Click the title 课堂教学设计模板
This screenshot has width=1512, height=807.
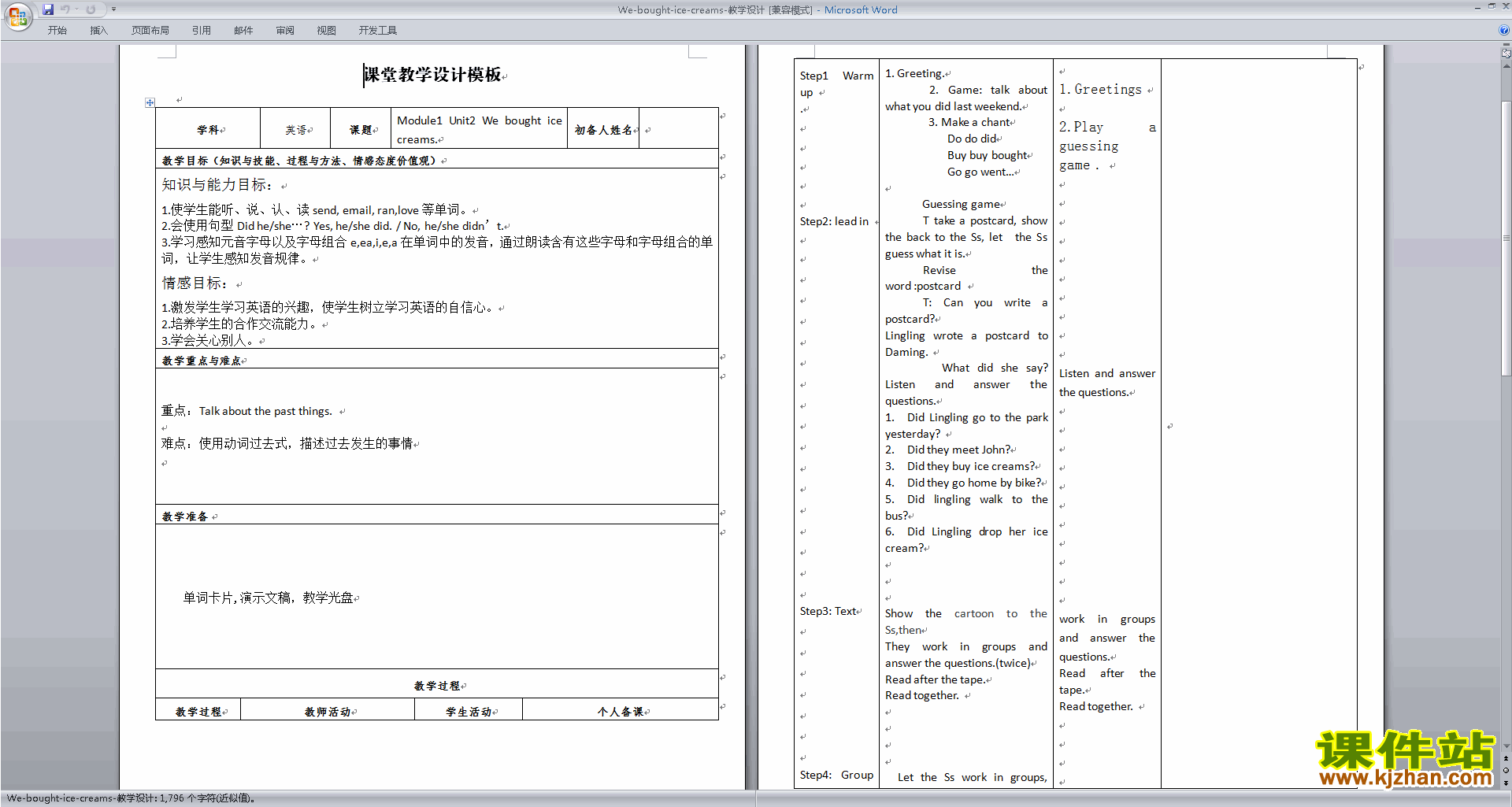tap(432, 75)
